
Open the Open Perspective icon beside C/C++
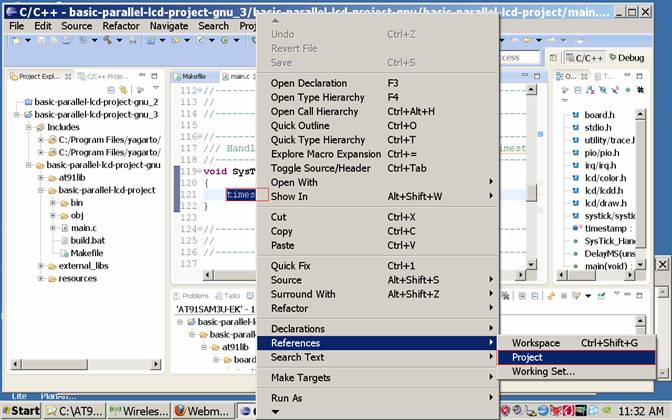[x=553, y=57]
